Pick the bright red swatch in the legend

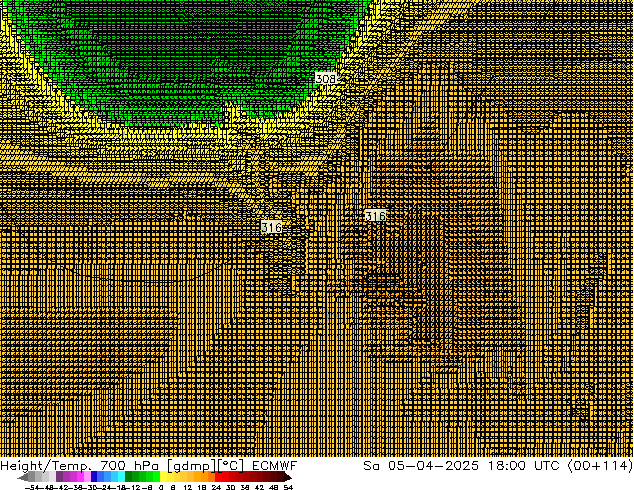(218, 477)
